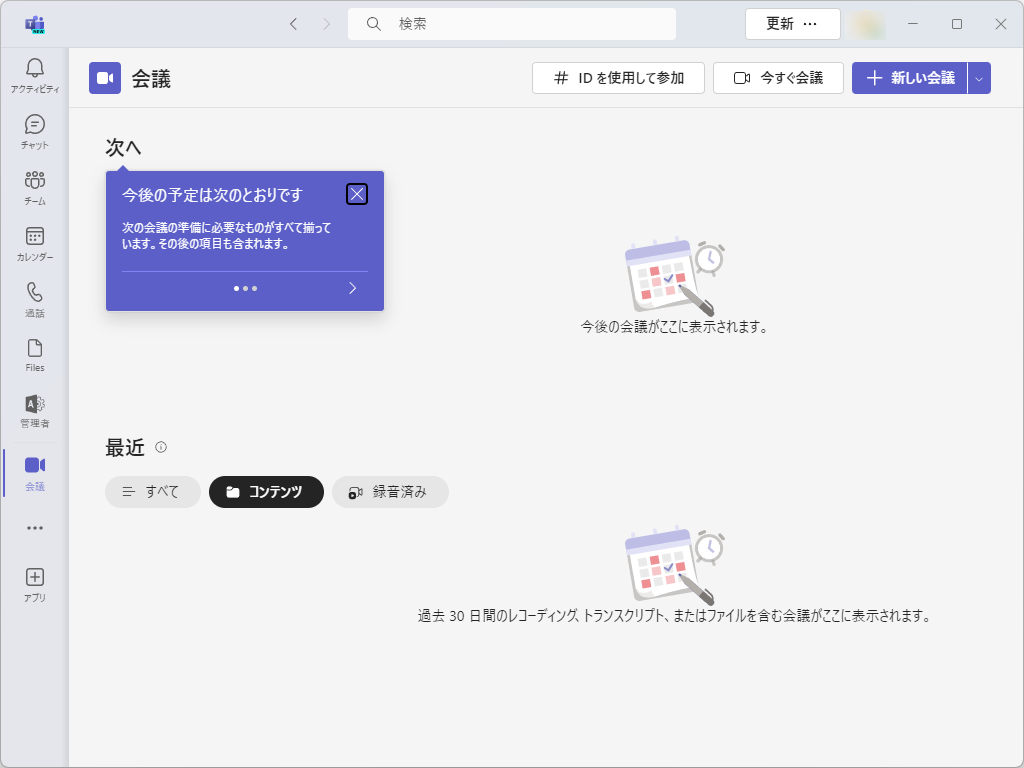Expand the 新しい会議 dropdown arrow

pos(981,77)
